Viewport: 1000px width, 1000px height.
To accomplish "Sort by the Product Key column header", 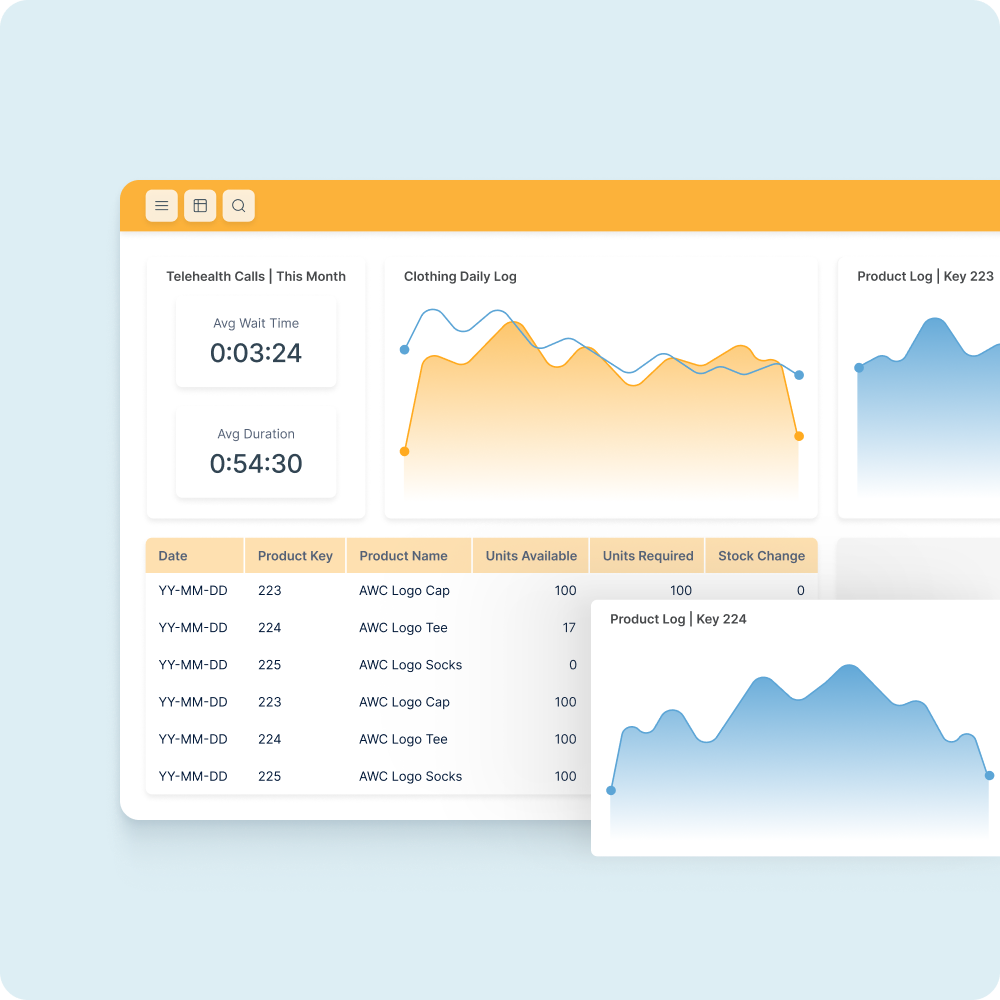I will pos(295,555).
